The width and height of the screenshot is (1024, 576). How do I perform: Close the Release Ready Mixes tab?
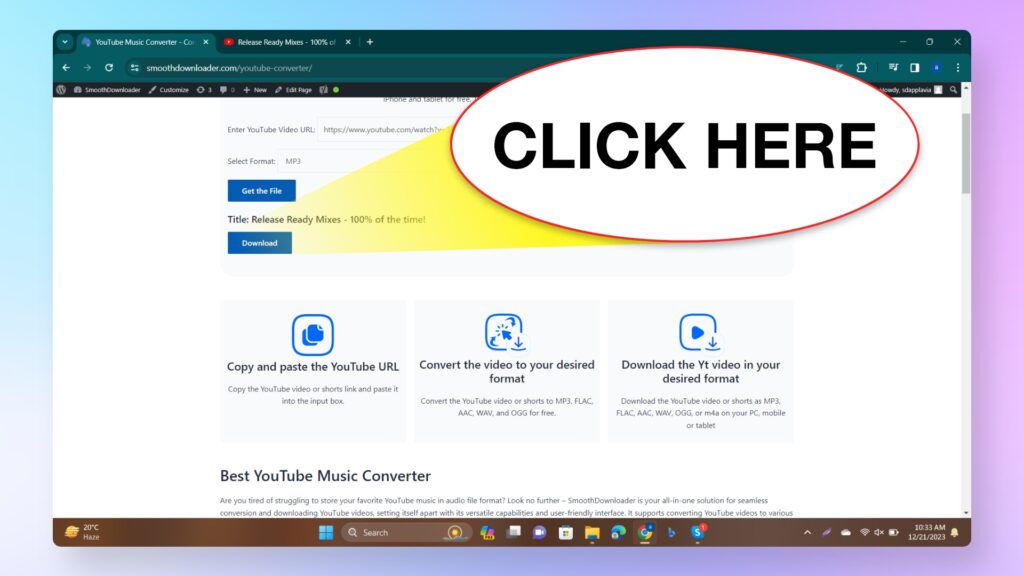[348, 42]
